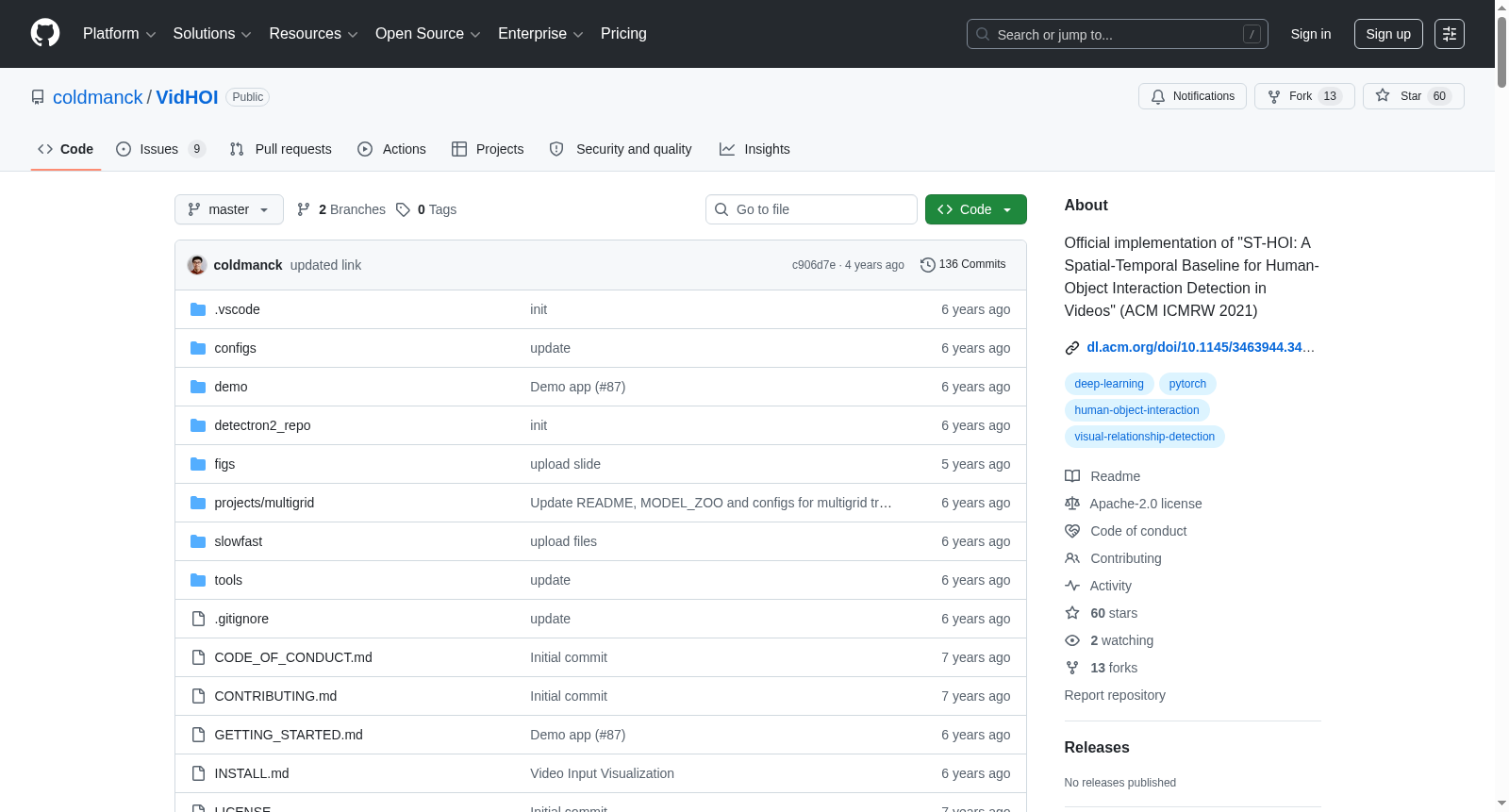The height and width of the screenshot is (812, 1509).
Task: Open the master branch selector dropdown
Action: pos(229,209)
